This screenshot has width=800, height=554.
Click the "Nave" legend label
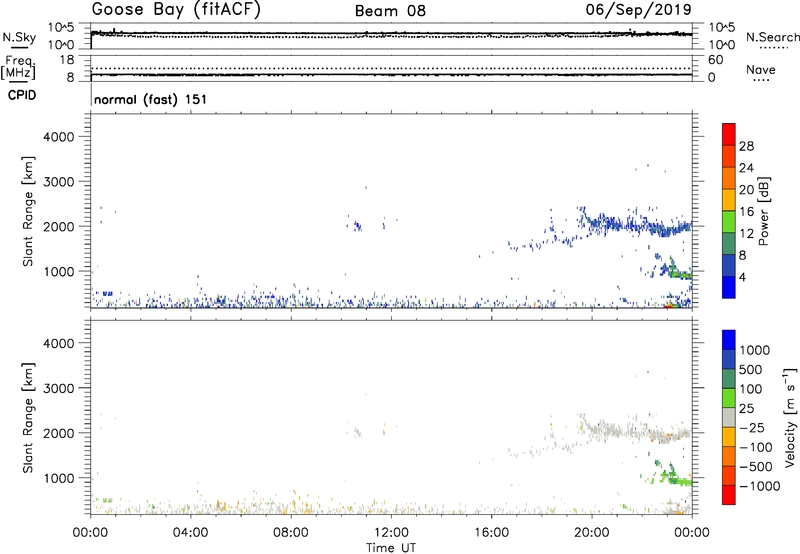[761, 69]
